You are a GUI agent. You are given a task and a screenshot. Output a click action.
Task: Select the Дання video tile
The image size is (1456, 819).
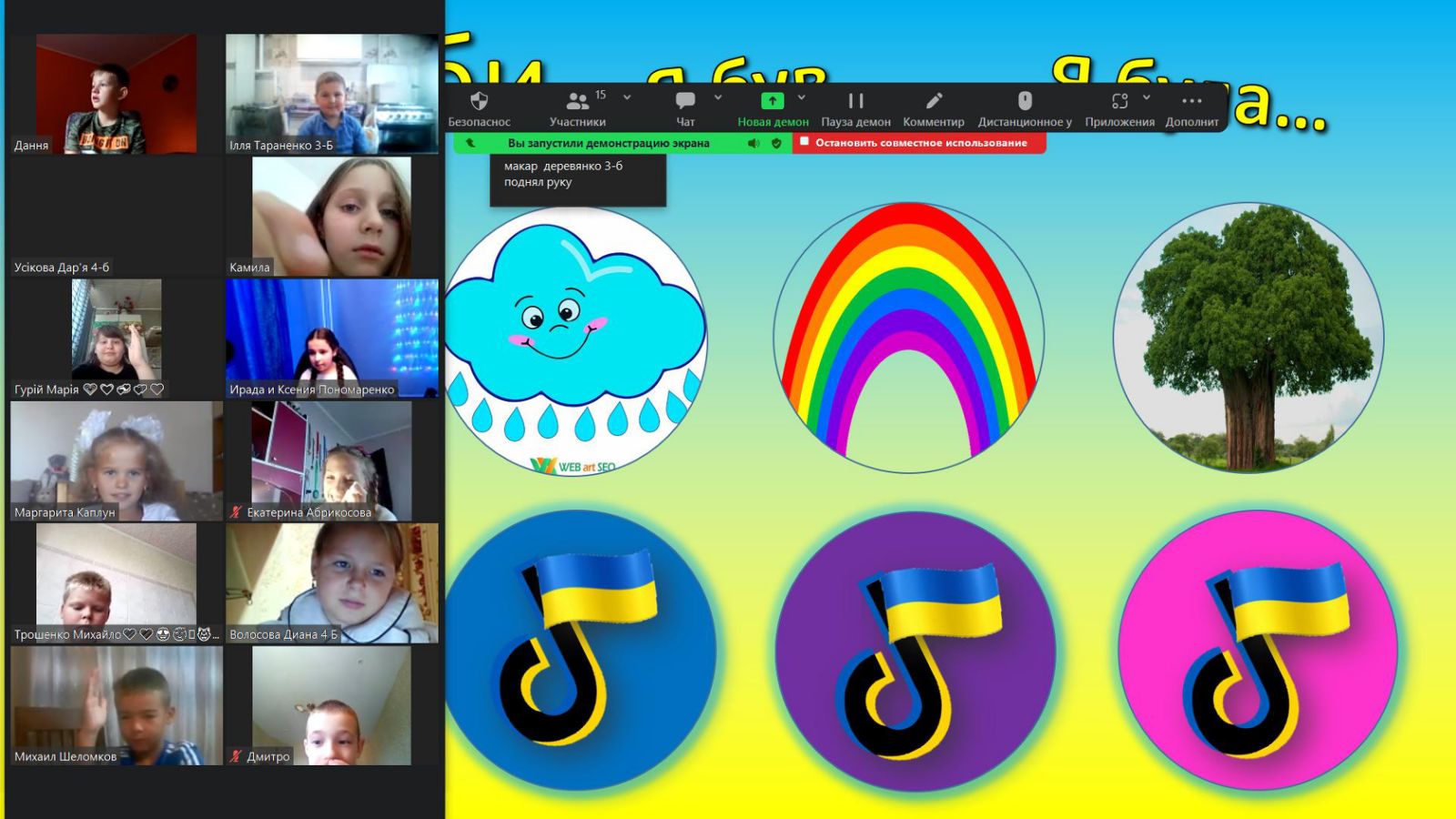tap(116, 94)
